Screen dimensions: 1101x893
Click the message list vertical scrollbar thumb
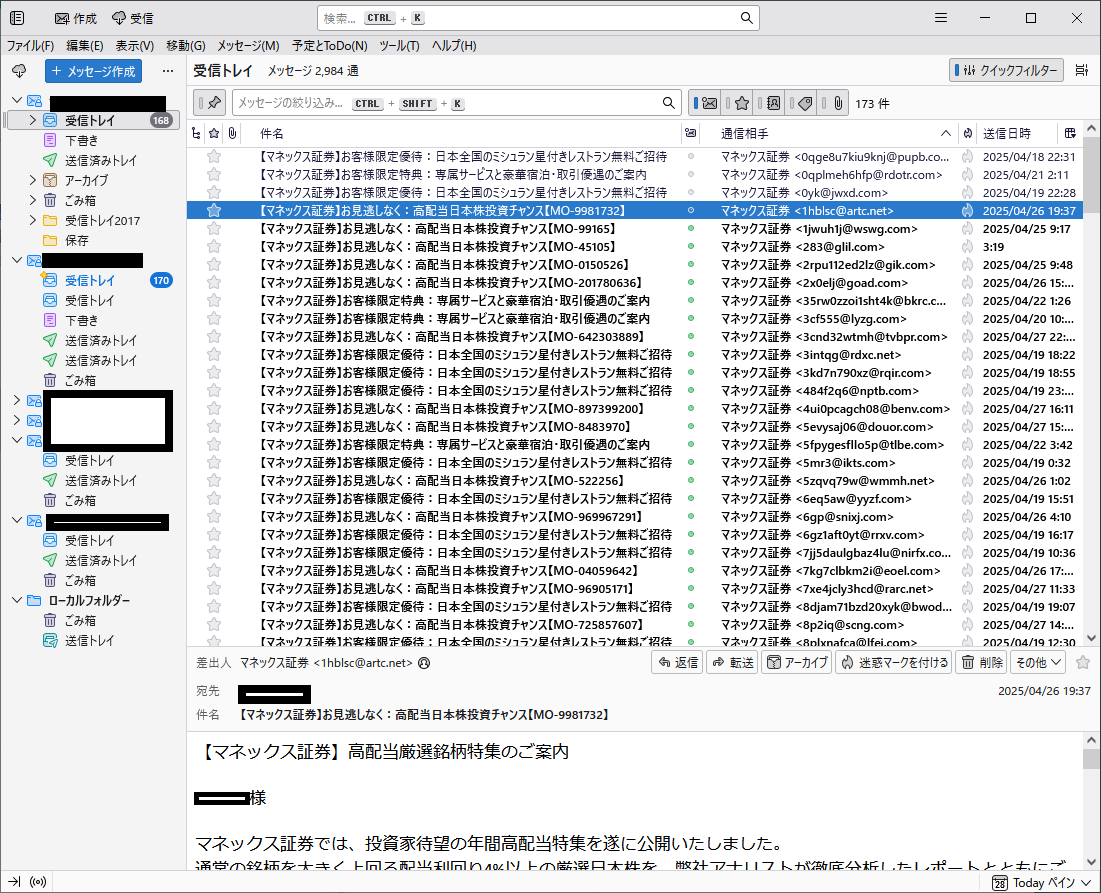click(1090, 176)
